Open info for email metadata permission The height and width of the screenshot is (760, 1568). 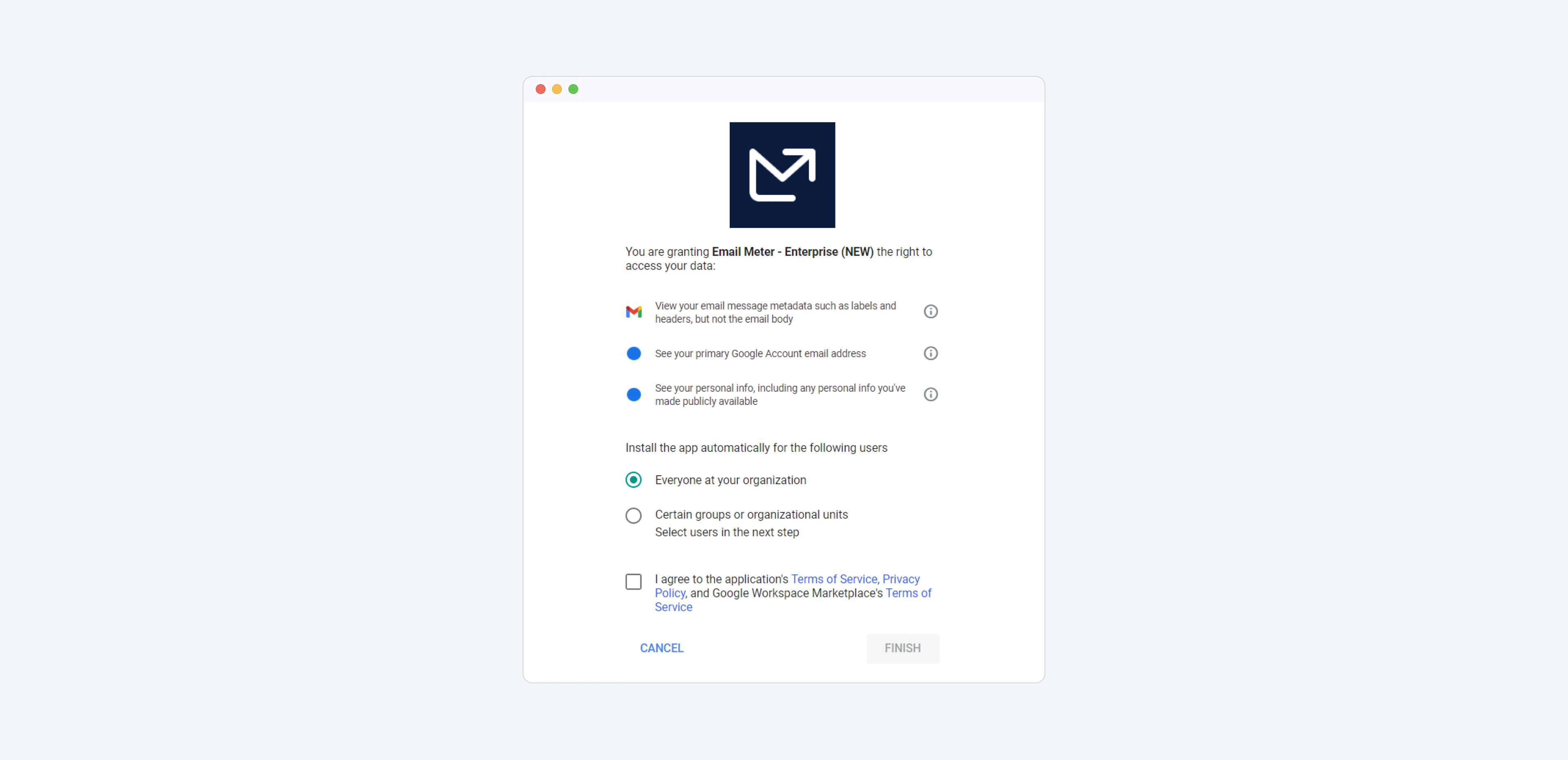pos(930,312)
